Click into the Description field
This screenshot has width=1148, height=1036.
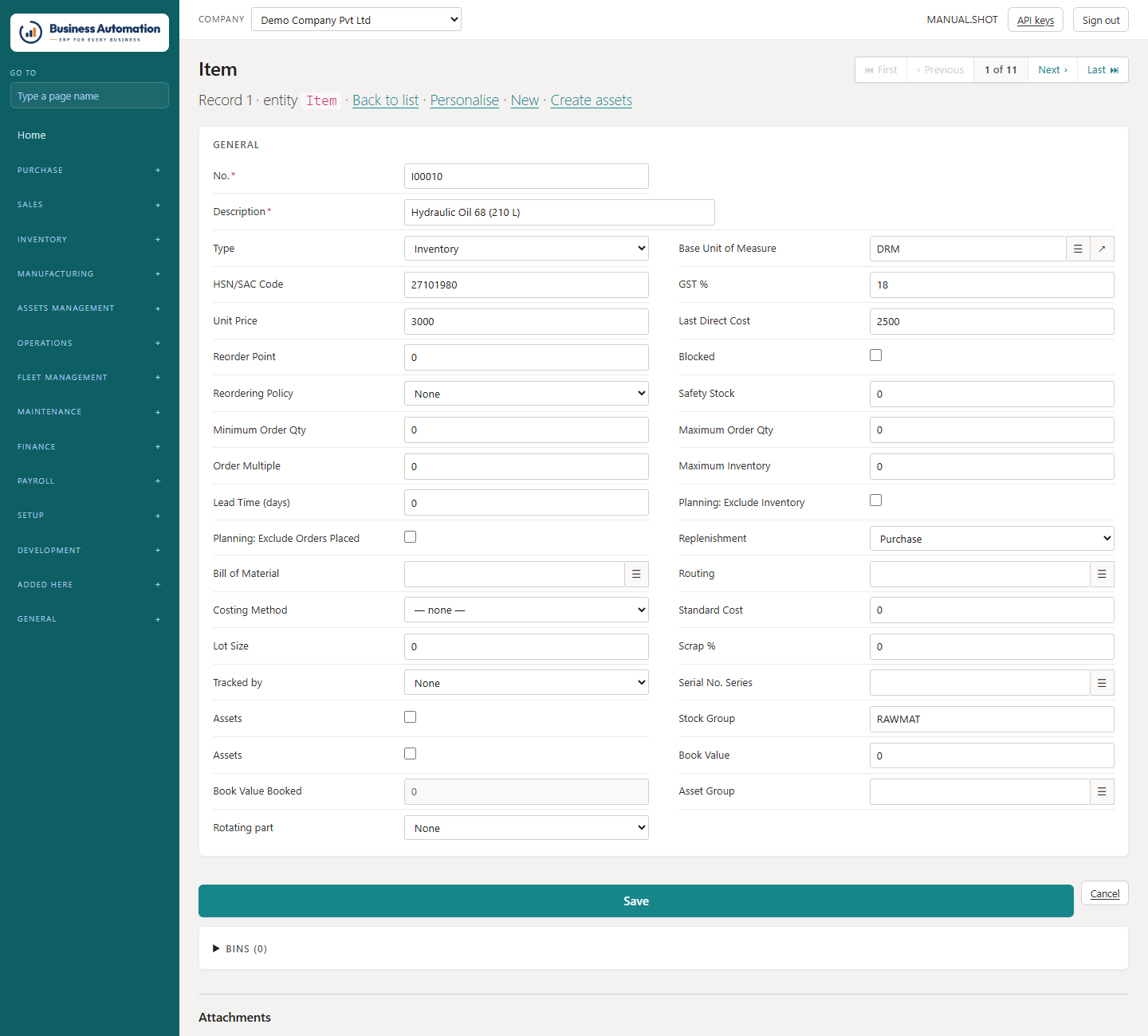pyautogui.click(x=560, y=213)
